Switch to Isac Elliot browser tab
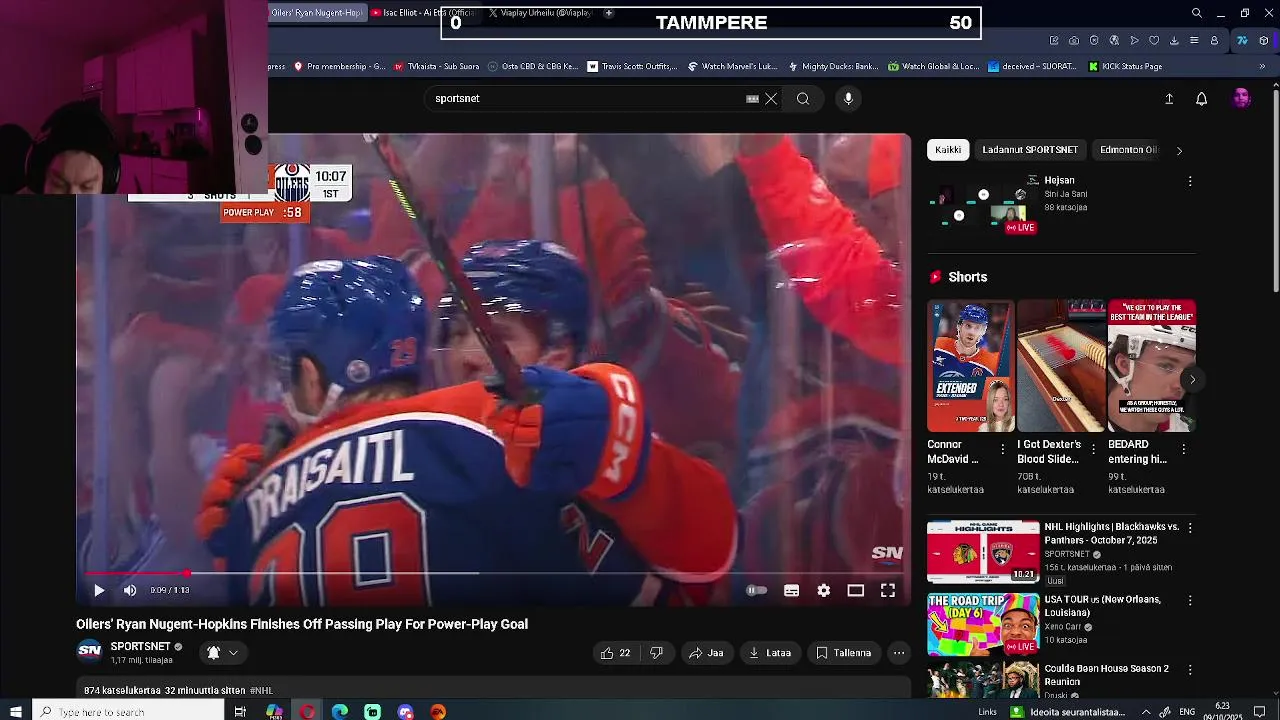Viewport: 1280px width, 720px height. point(422,13)
